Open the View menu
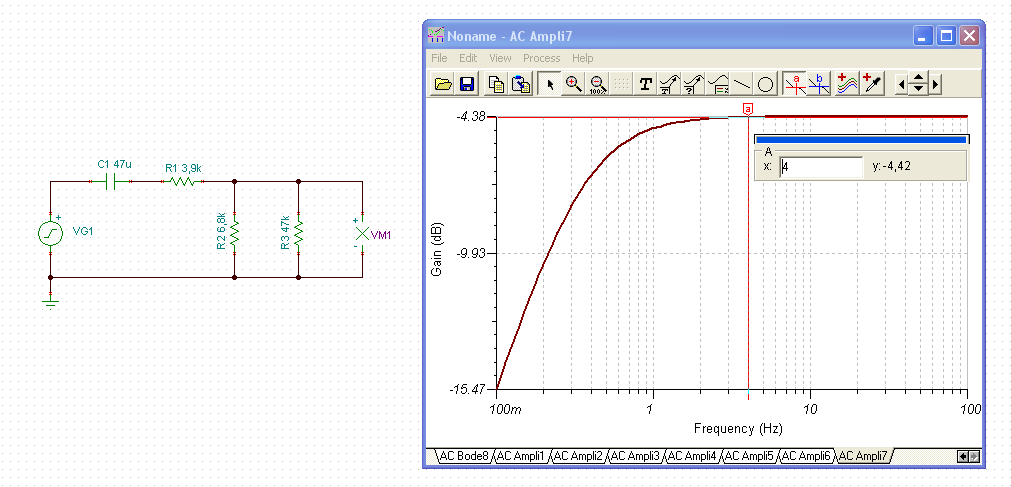This screenshot has height=487, width=1011. click(x=500, y=58)
